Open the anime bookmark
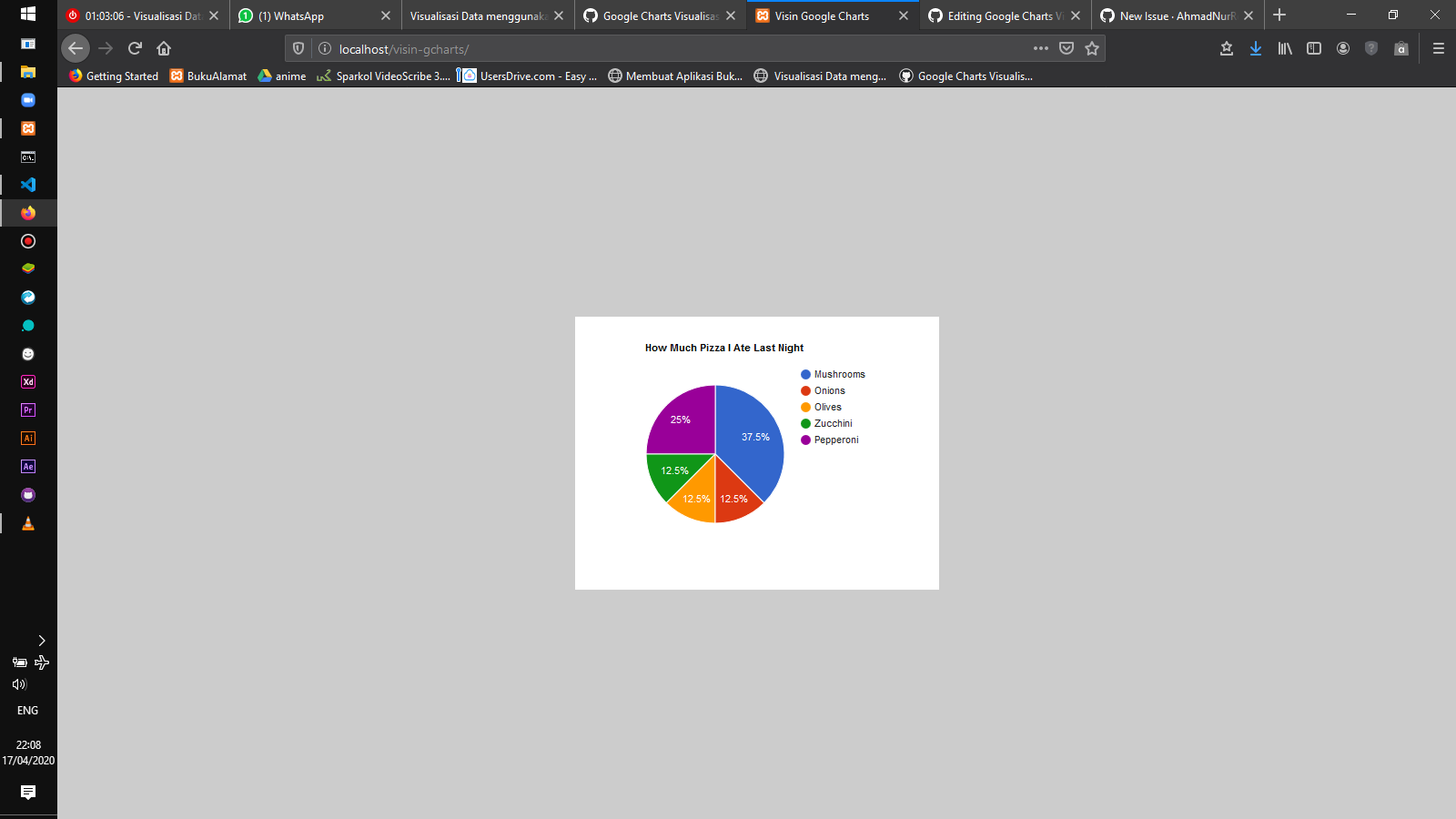 point(282,76)
